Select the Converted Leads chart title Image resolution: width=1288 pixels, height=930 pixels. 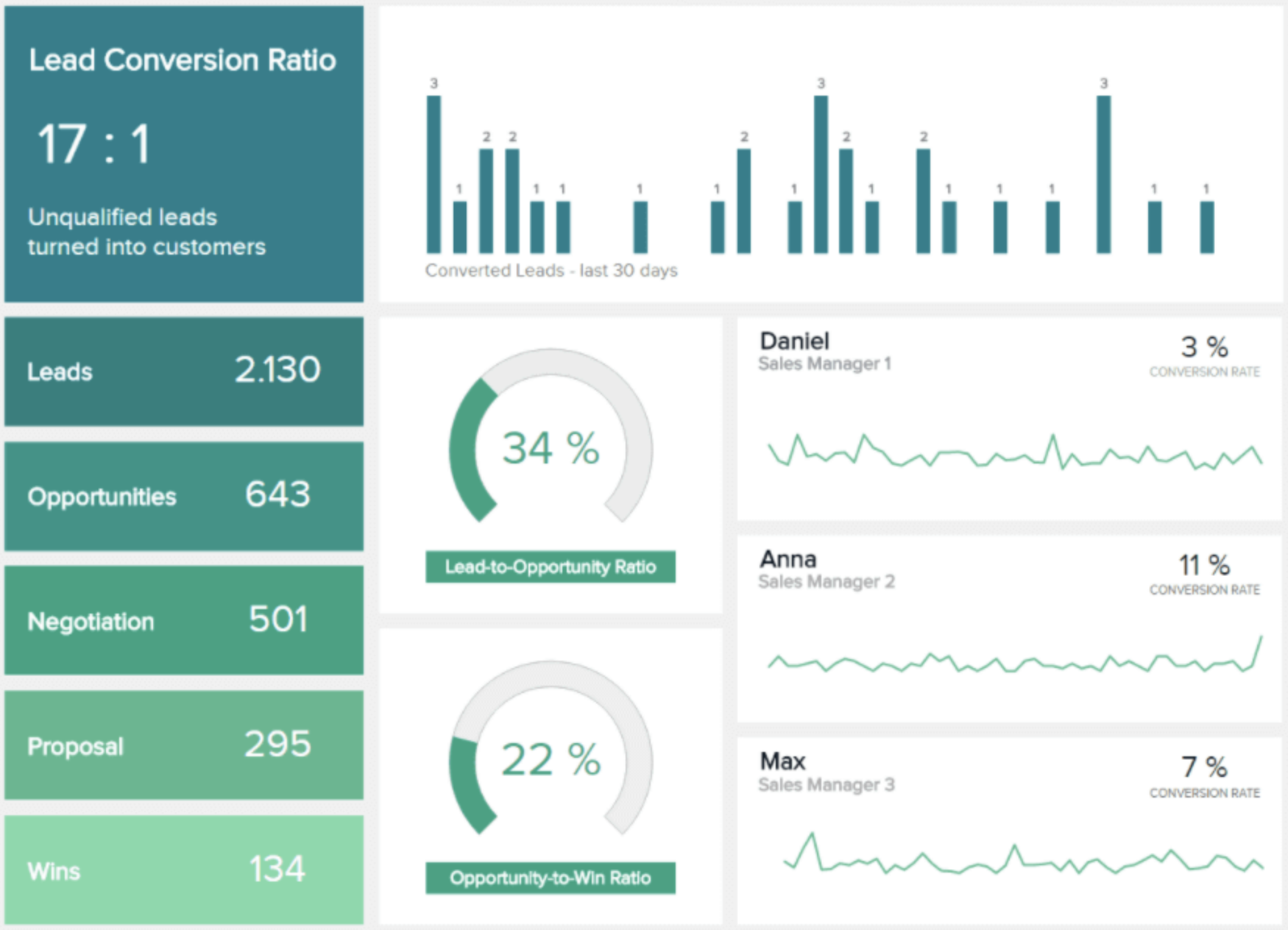[x=551, y=270]
